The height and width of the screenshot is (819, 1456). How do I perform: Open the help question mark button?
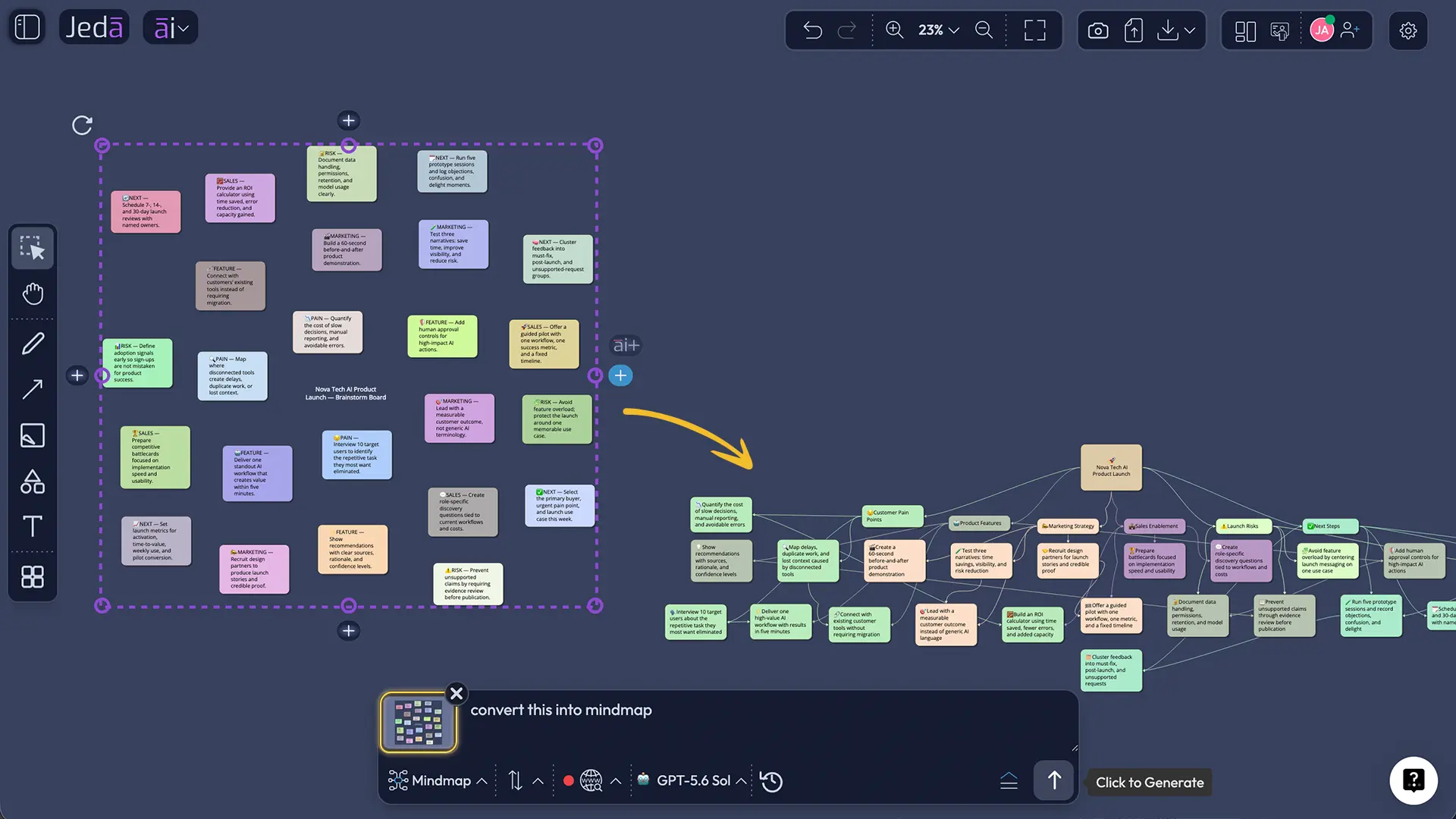point(1414,780)
